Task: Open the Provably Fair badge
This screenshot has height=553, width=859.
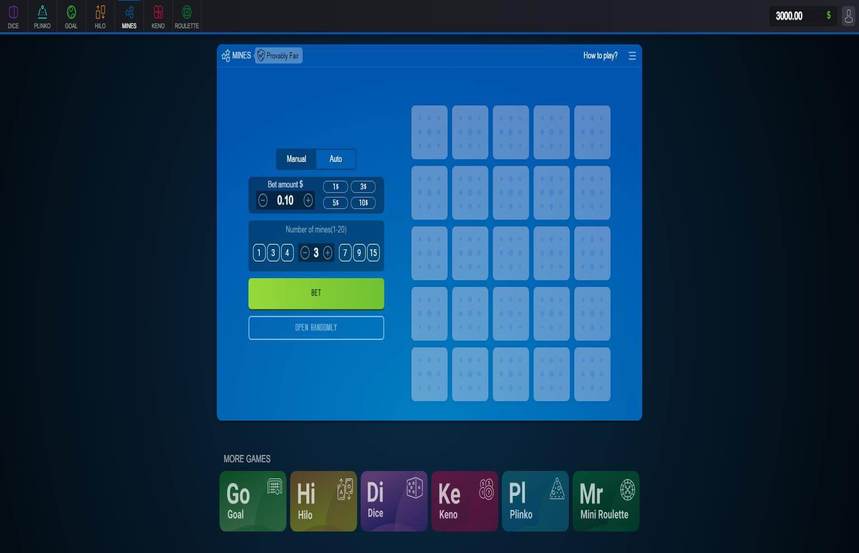Action: tap(278, 55)
